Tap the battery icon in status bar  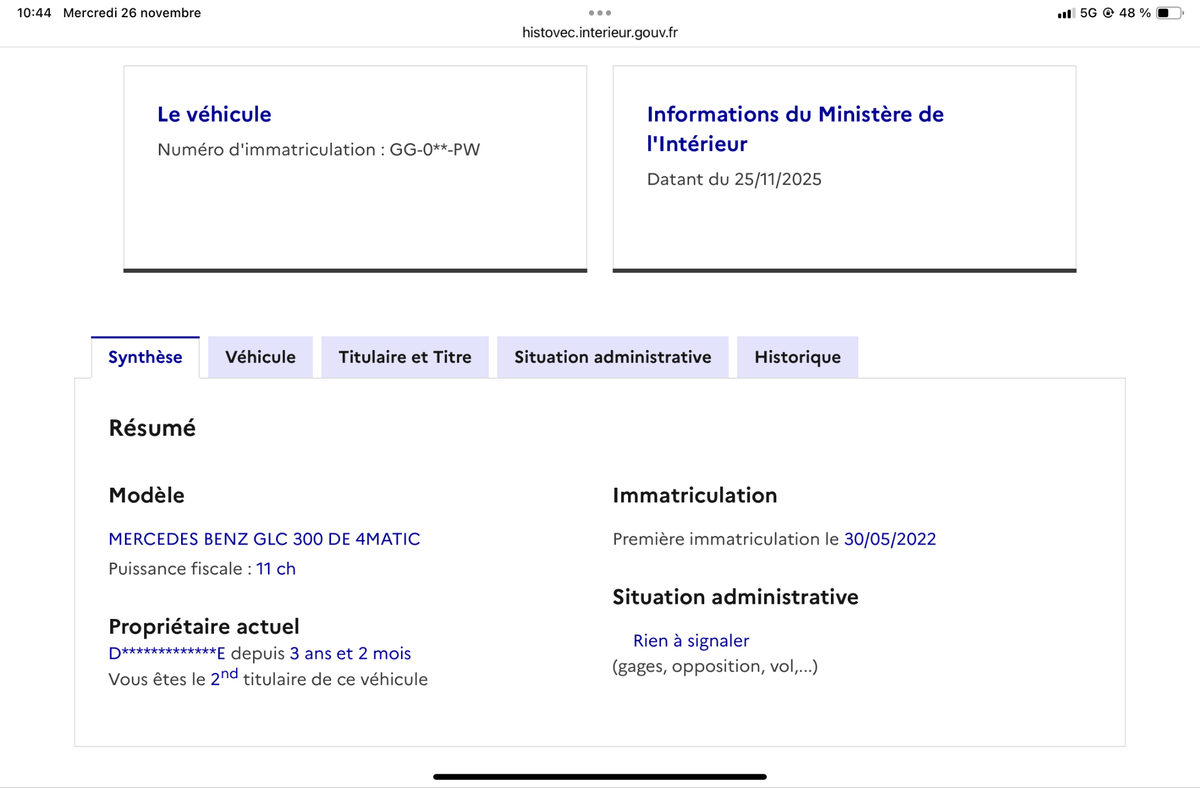tap(1170, 13)
